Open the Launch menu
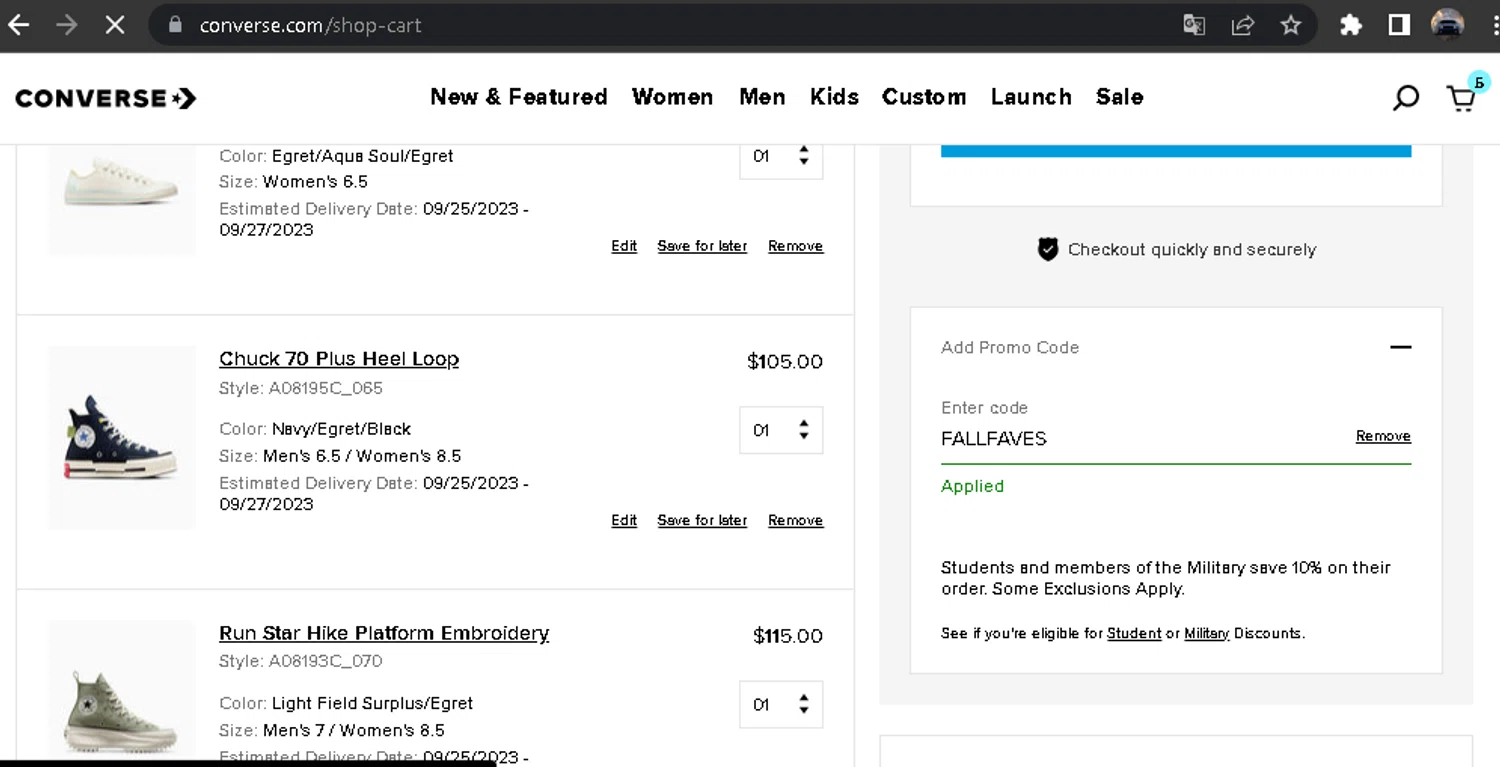Screen dimensions: 1500x767 [1031, 97]
